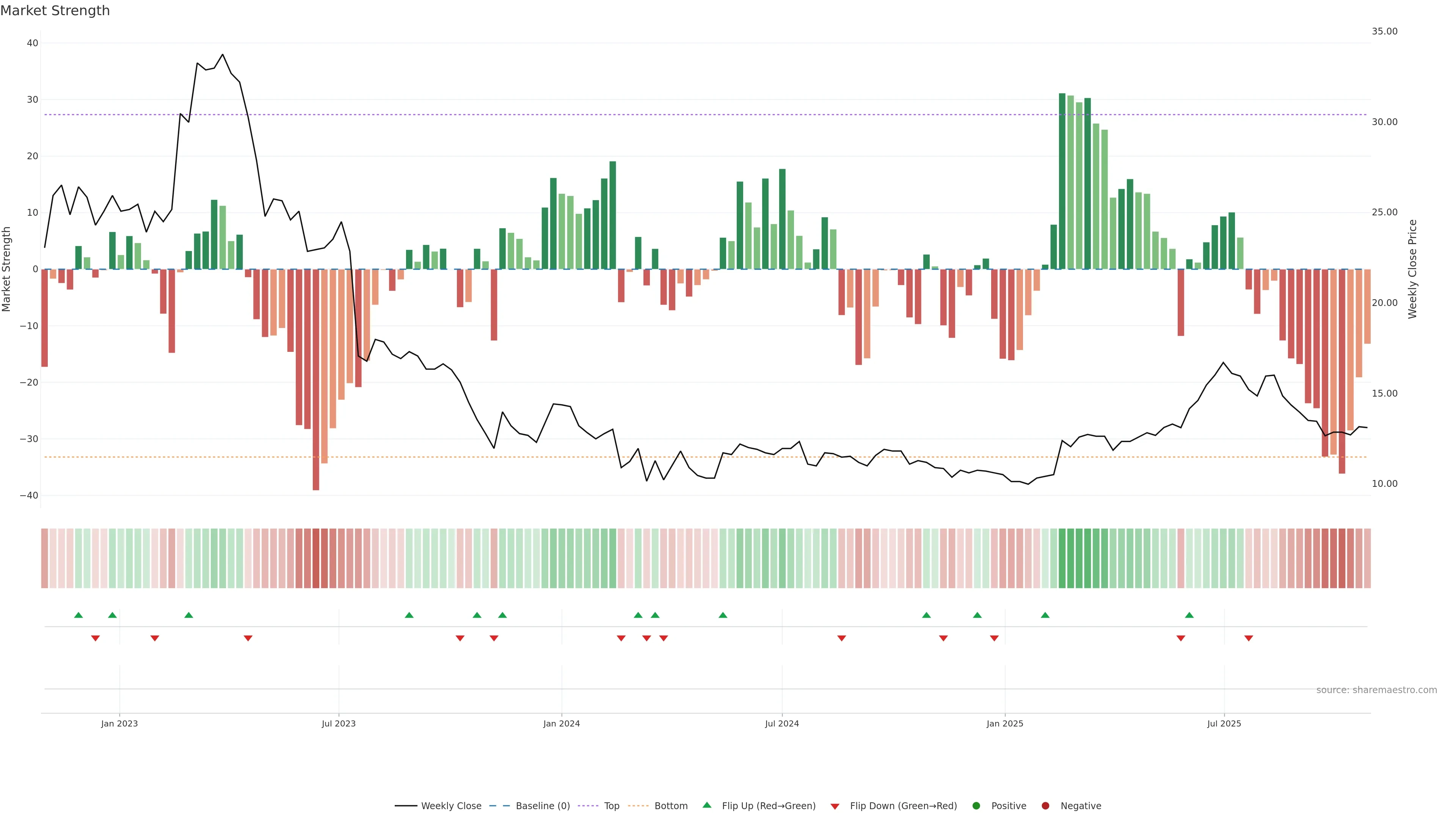Click the green Positive circle in legend
This screenshot has height=819, width=1456.
coord(976,806)
